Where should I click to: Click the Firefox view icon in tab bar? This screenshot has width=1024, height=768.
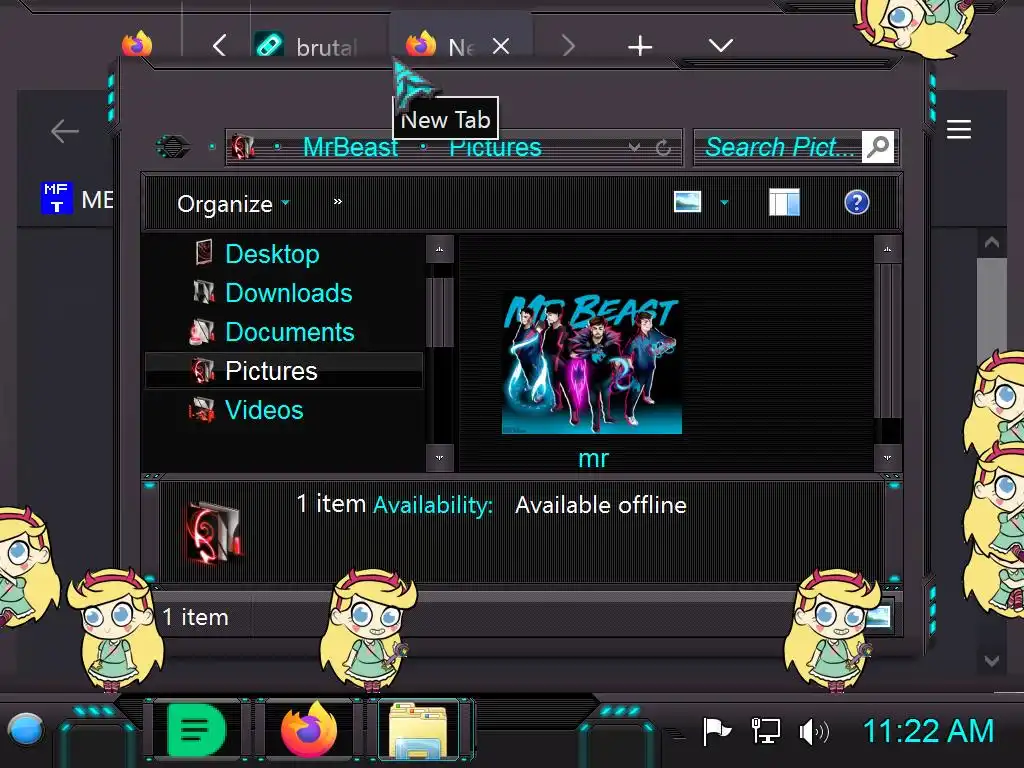pyautogui.click(x=137, y=45)
